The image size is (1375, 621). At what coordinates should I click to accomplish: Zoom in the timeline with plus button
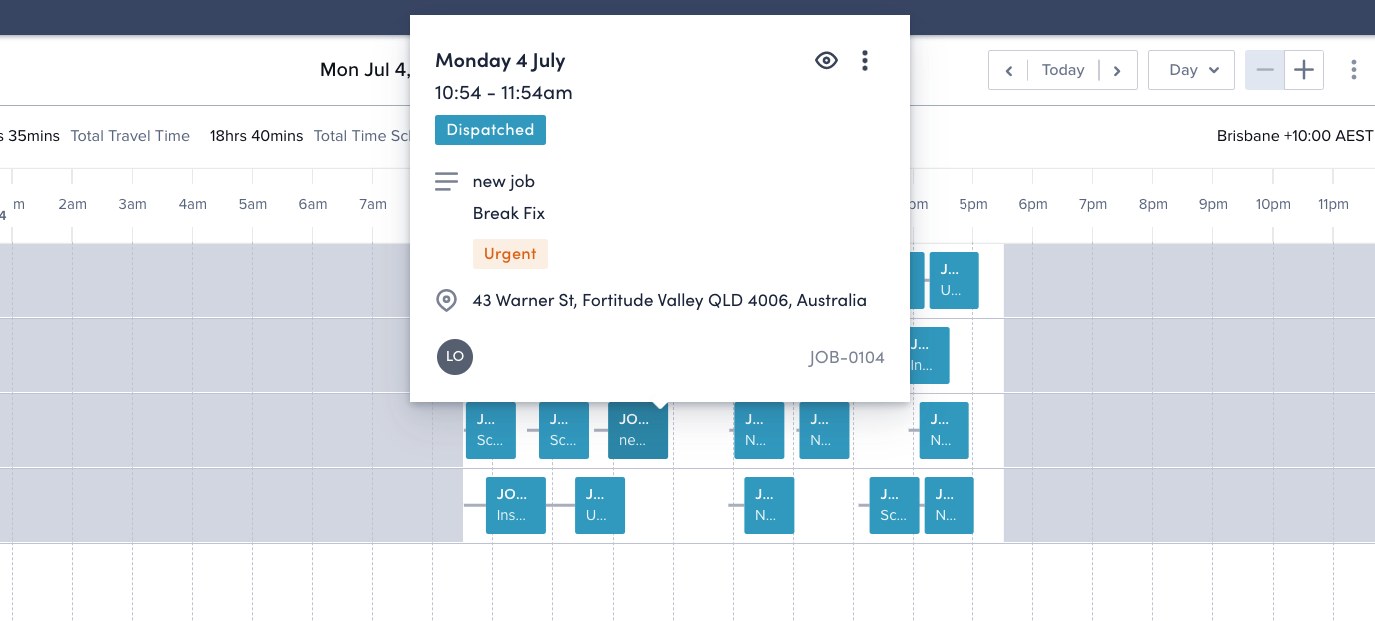coord(1304,70)
